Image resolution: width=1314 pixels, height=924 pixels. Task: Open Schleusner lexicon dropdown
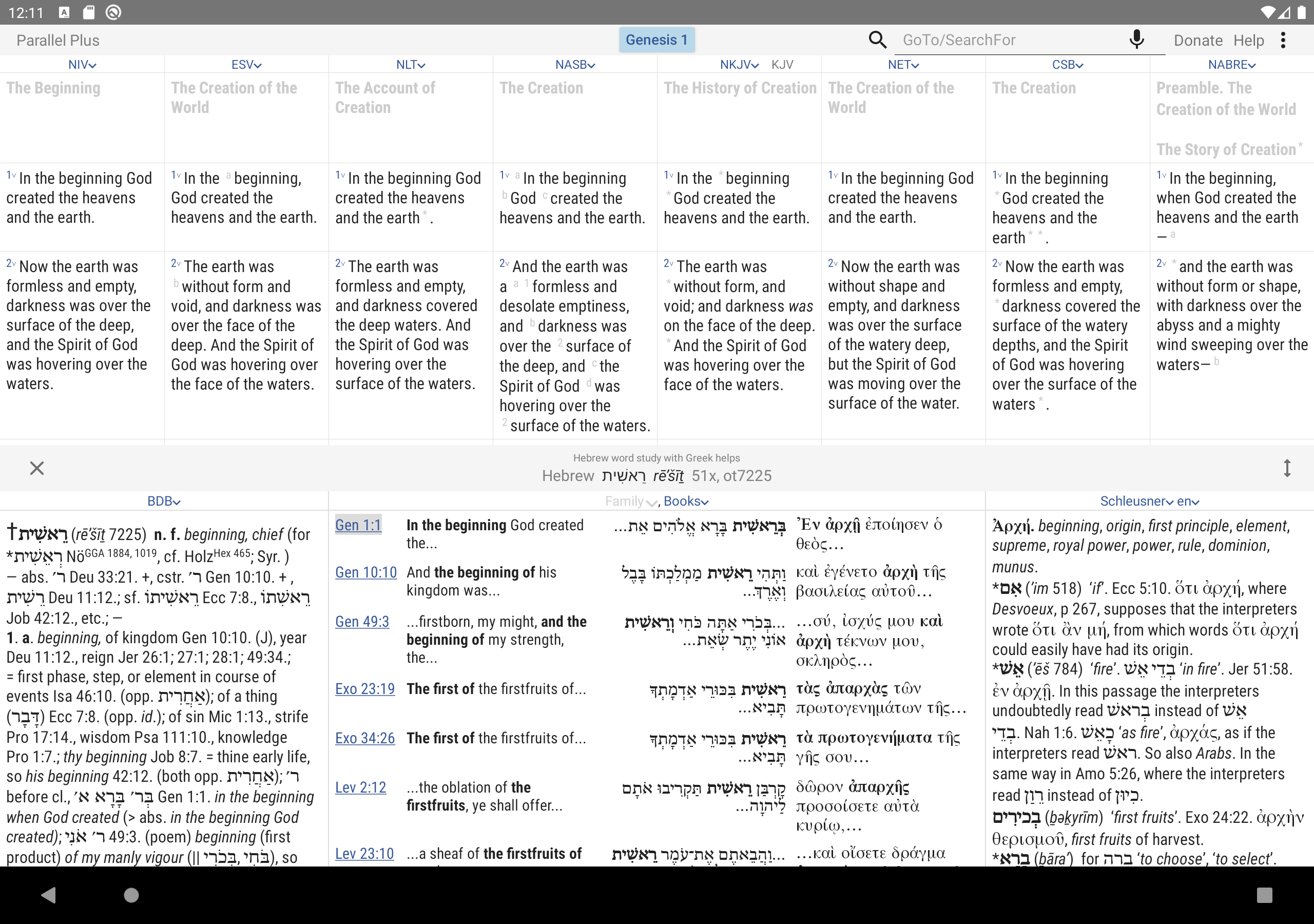point(1136,501)
